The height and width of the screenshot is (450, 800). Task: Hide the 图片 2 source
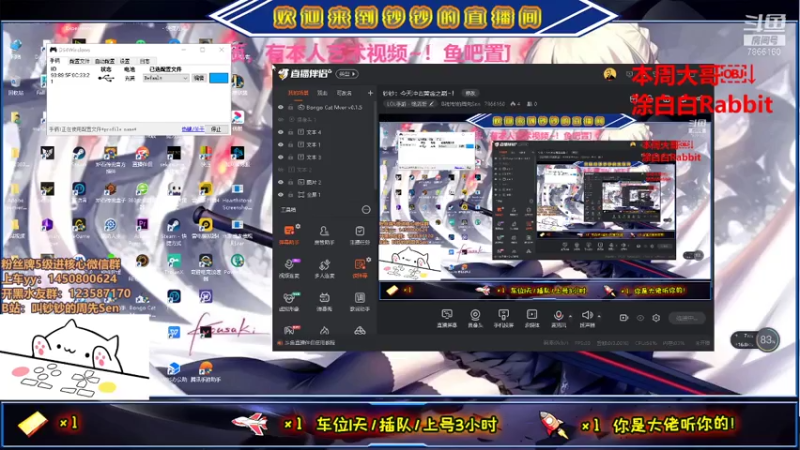tap(281, 182)
